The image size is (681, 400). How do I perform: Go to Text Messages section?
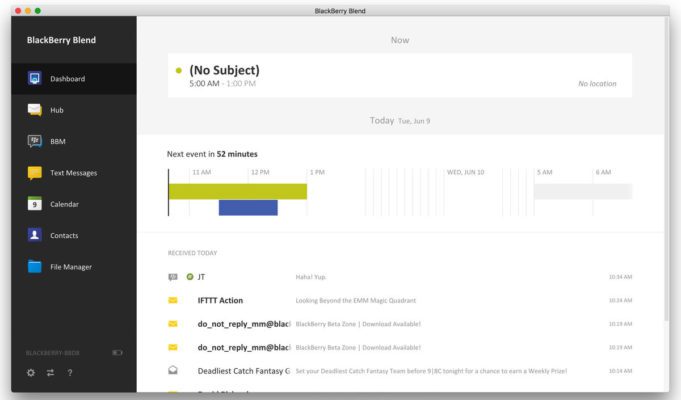tap(74, 173)
